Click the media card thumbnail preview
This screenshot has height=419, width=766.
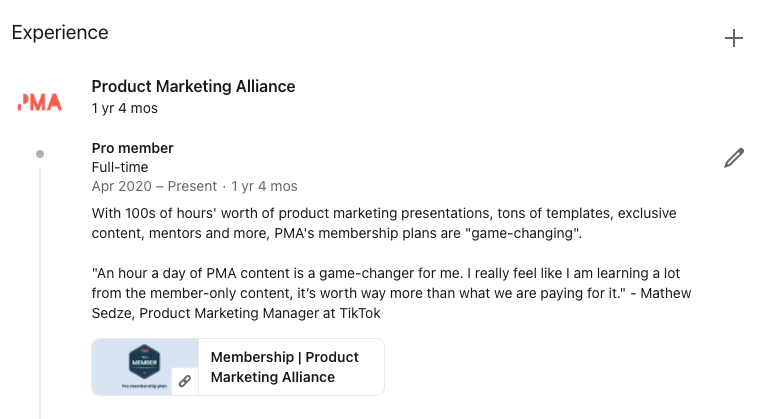pos(145,367)
